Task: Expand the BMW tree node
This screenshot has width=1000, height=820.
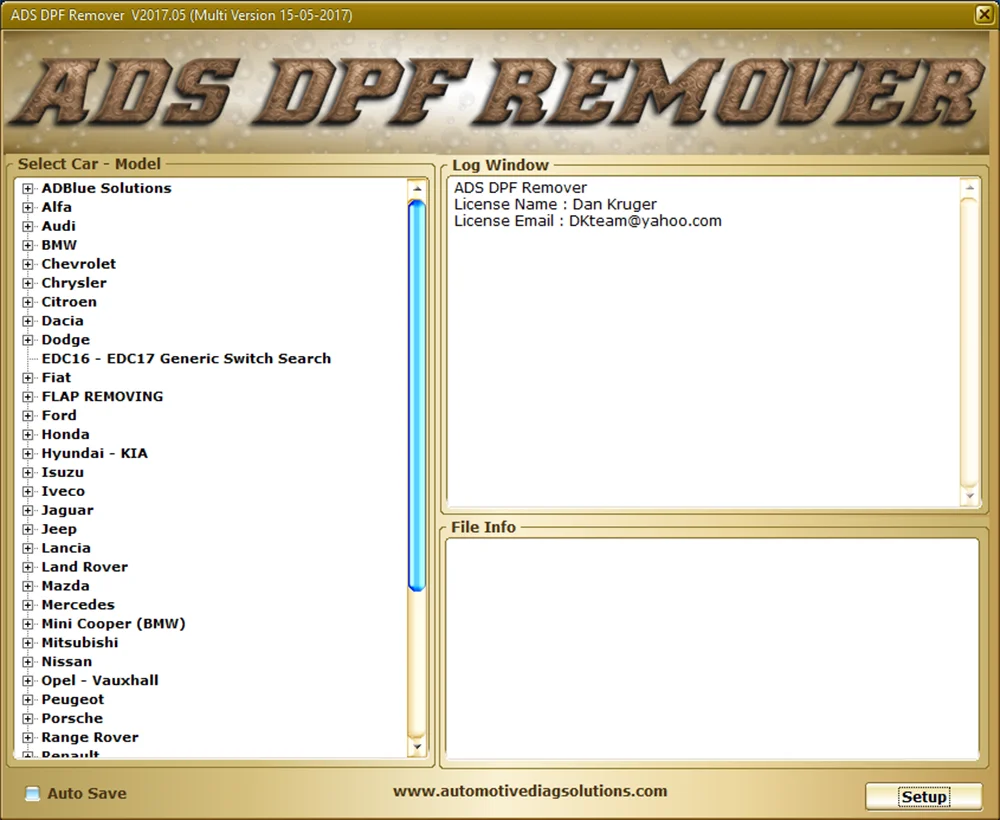Action: coord(27,245)
